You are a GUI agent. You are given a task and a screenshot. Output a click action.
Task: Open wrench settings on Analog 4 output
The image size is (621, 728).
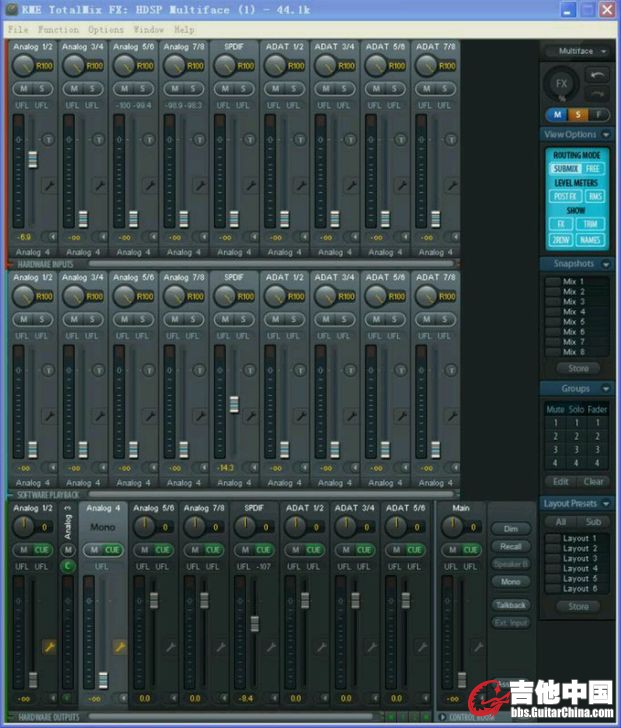pos(119,646)
